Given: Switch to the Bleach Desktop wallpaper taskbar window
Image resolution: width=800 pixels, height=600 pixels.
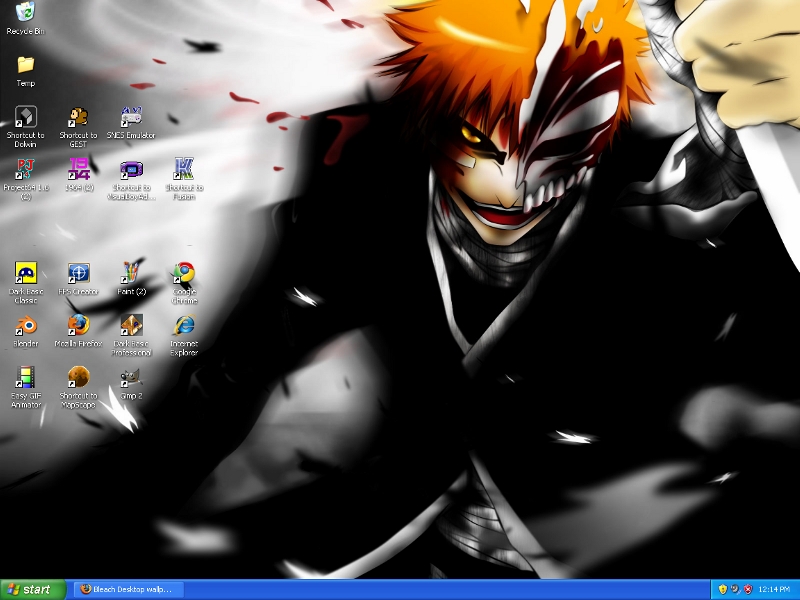Looking at the screenshot, I should [130, 590].
